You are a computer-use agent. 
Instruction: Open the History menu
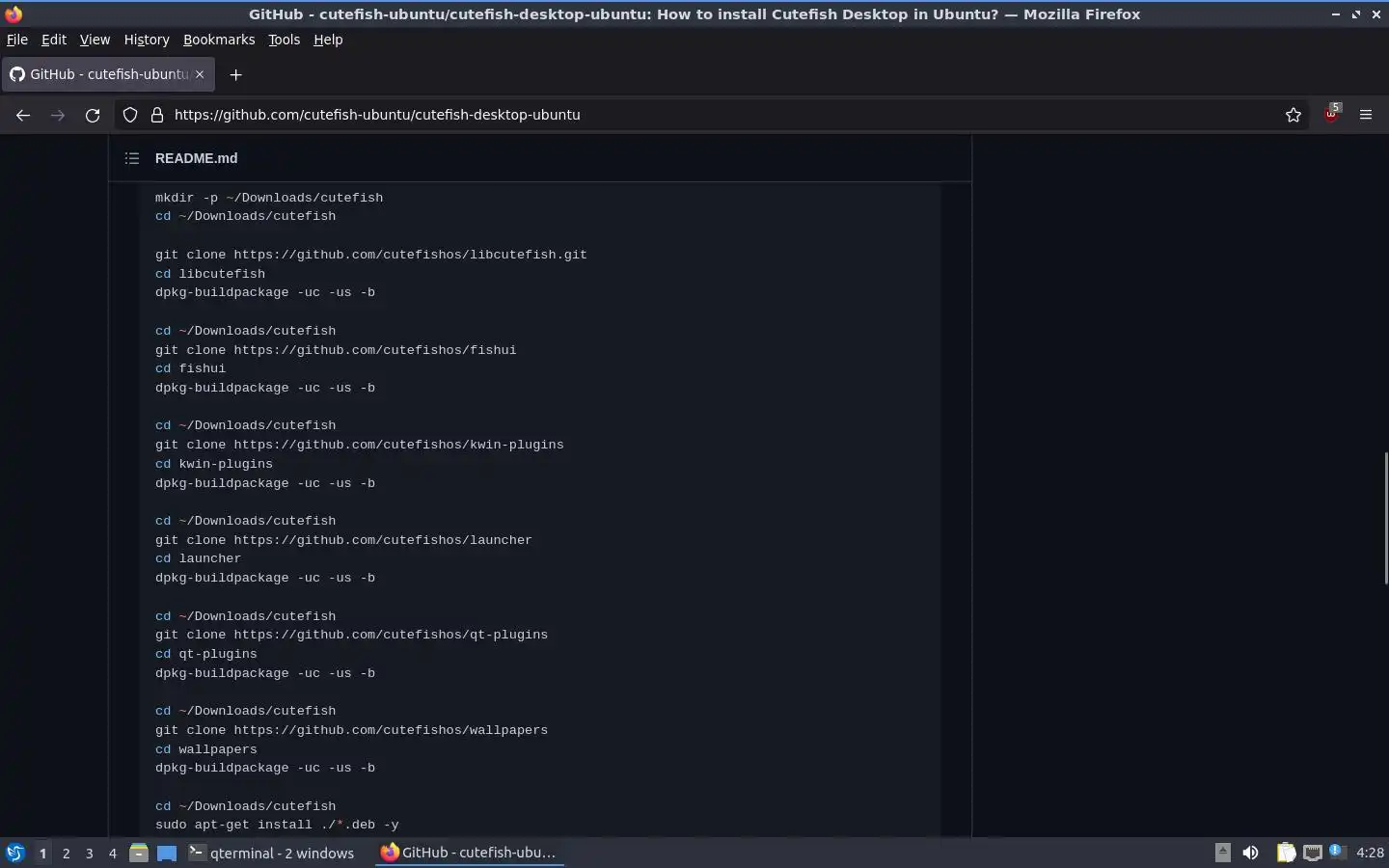click(x=147, y=40)
